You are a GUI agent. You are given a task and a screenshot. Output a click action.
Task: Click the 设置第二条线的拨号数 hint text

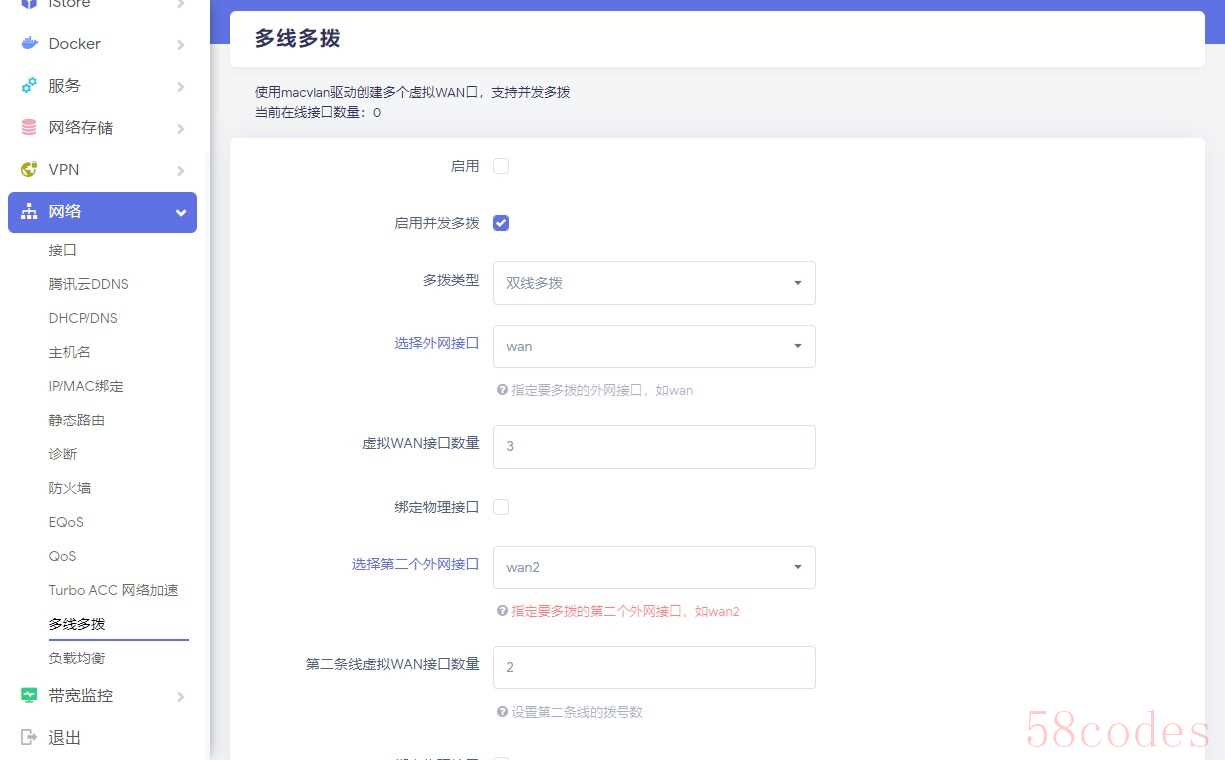[577, 712]
